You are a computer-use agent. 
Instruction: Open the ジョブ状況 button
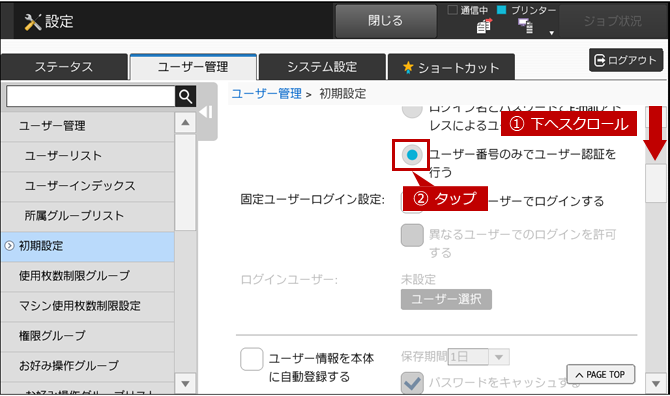click(x=612, y=21)
